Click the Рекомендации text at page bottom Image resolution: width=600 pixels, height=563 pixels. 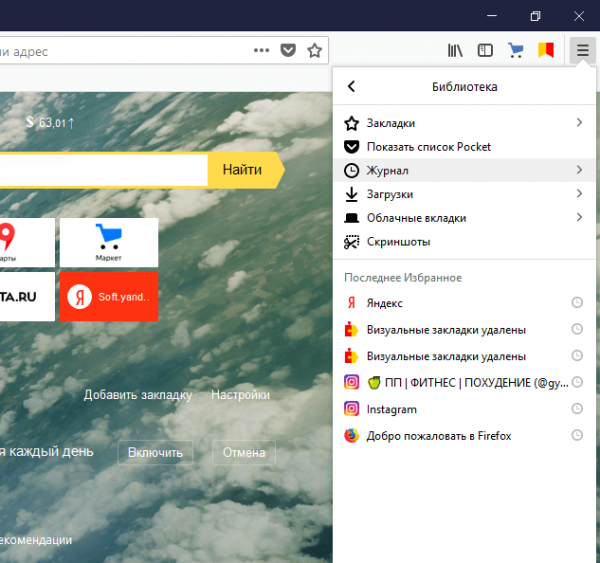(36, 540)
